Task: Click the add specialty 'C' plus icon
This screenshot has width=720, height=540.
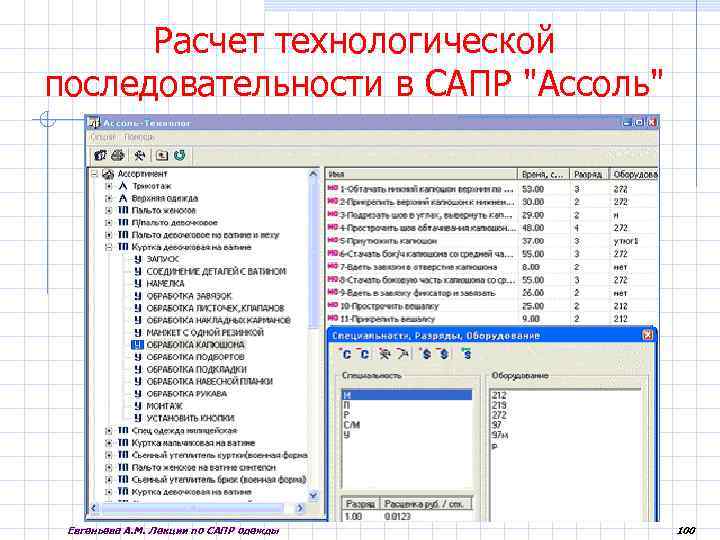Action: point(346,354)
